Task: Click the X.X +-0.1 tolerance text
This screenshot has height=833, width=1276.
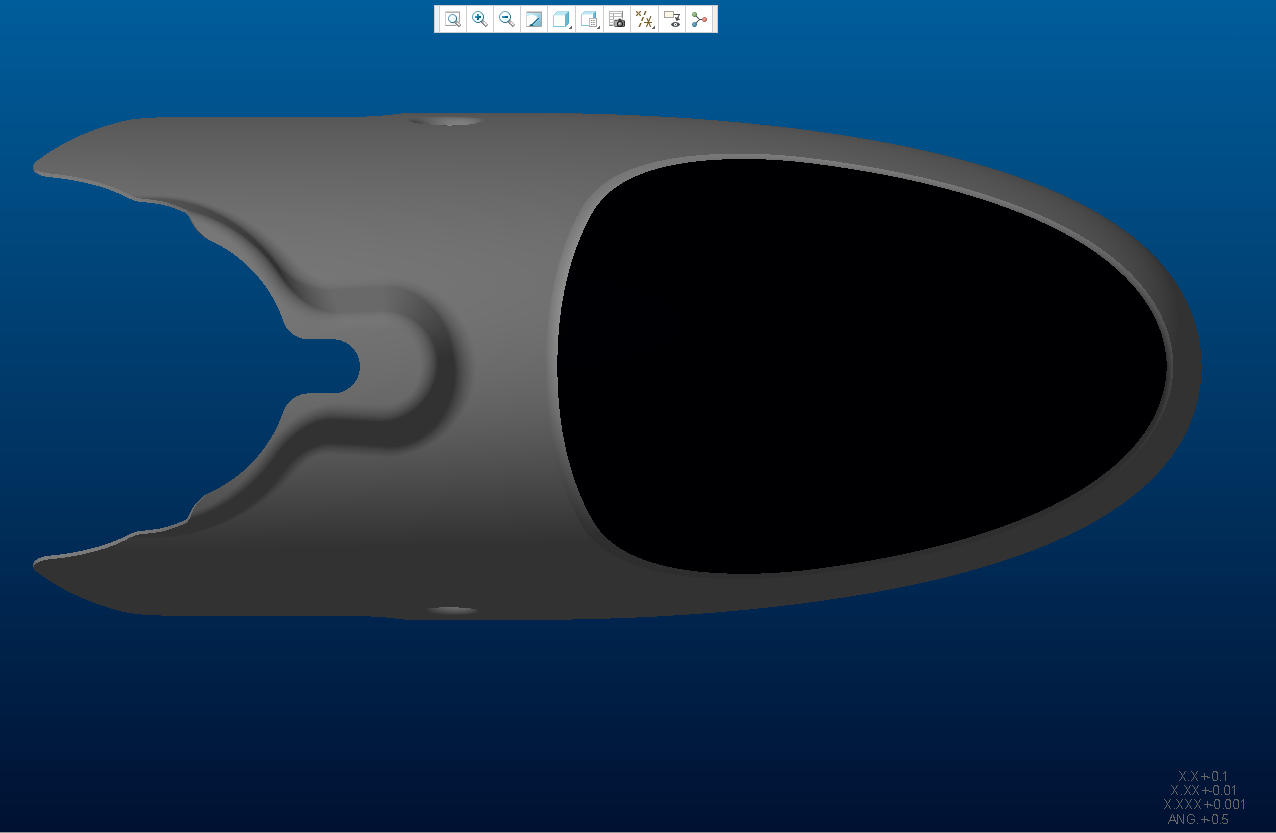Action: coord(1203,776)
